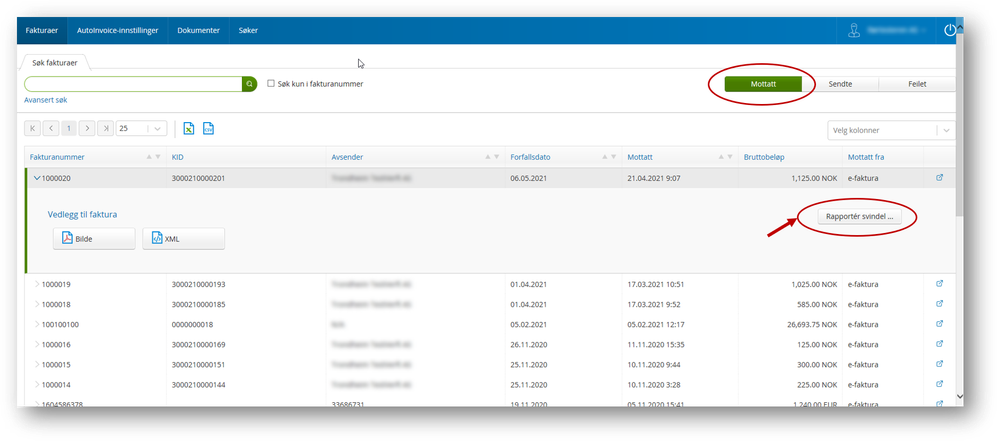Open Velg kolonner dropdown
The width and height of the screenshot is (998, 441).
point(891,130)
